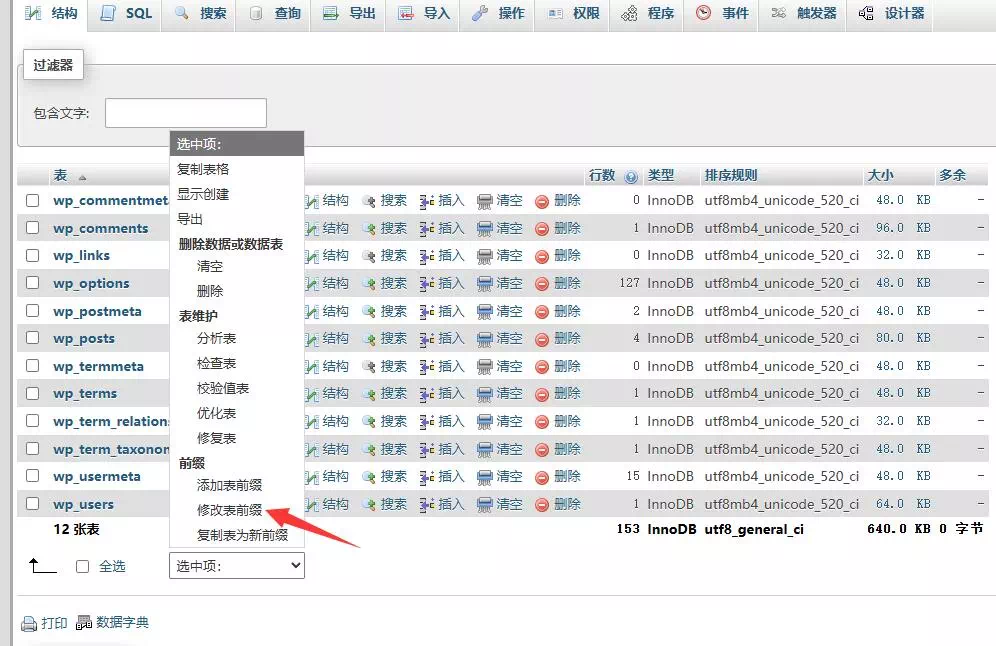Sort by the 大小 column header

click(880, 175)
